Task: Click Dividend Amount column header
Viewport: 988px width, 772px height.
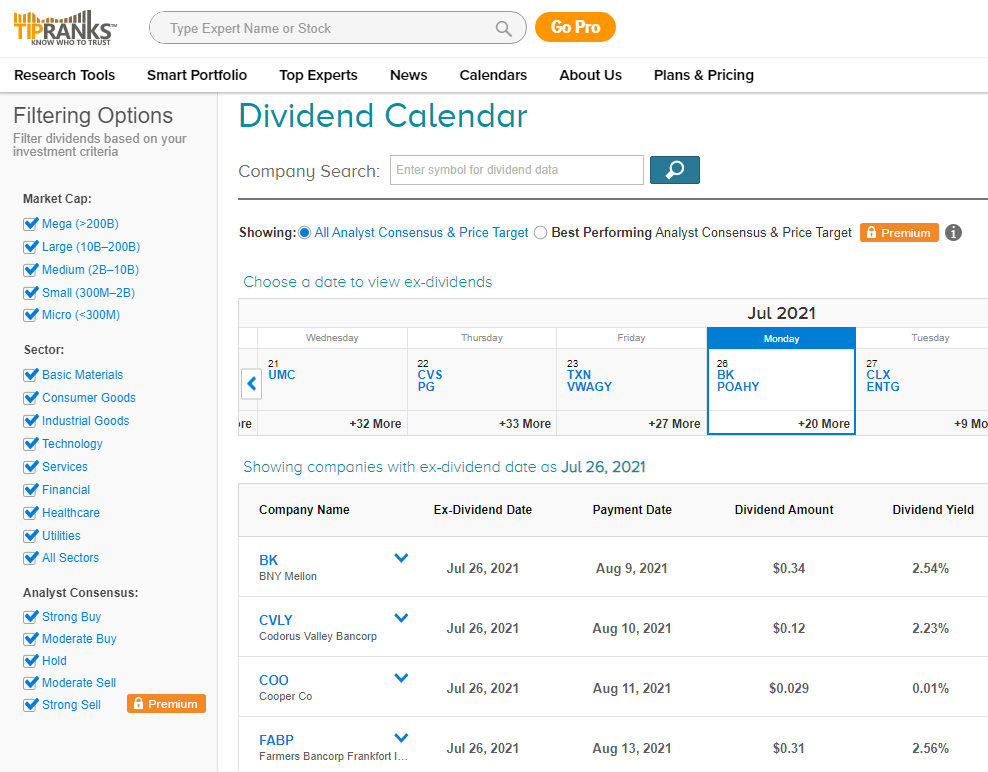Action: 784,510
